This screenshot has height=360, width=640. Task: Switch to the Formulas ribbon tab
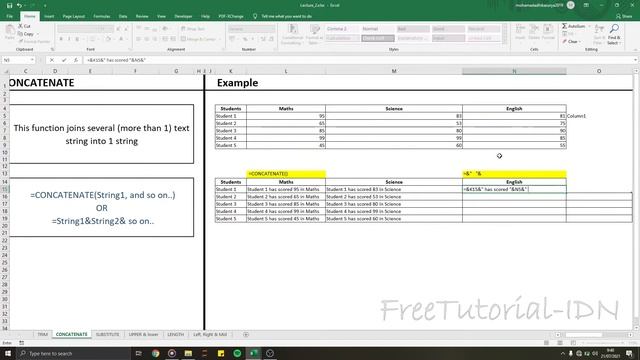coord(102,16)
